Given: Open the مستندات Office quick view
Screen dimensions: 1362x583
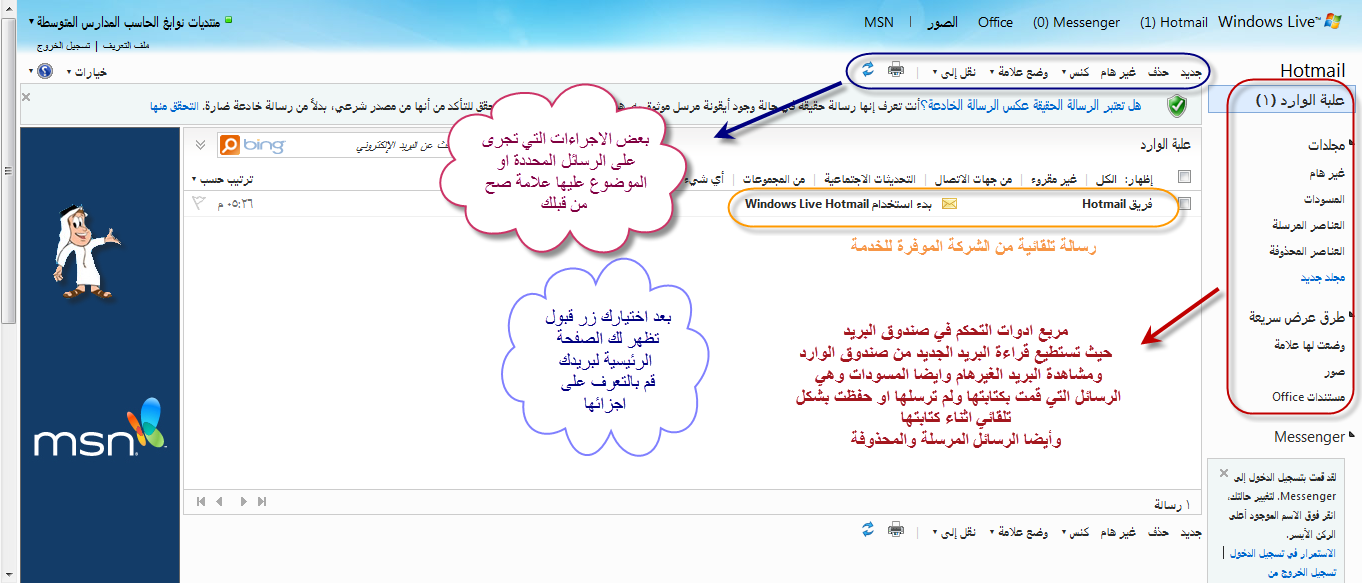Looking at the screenshot, I should [1308, 397].
